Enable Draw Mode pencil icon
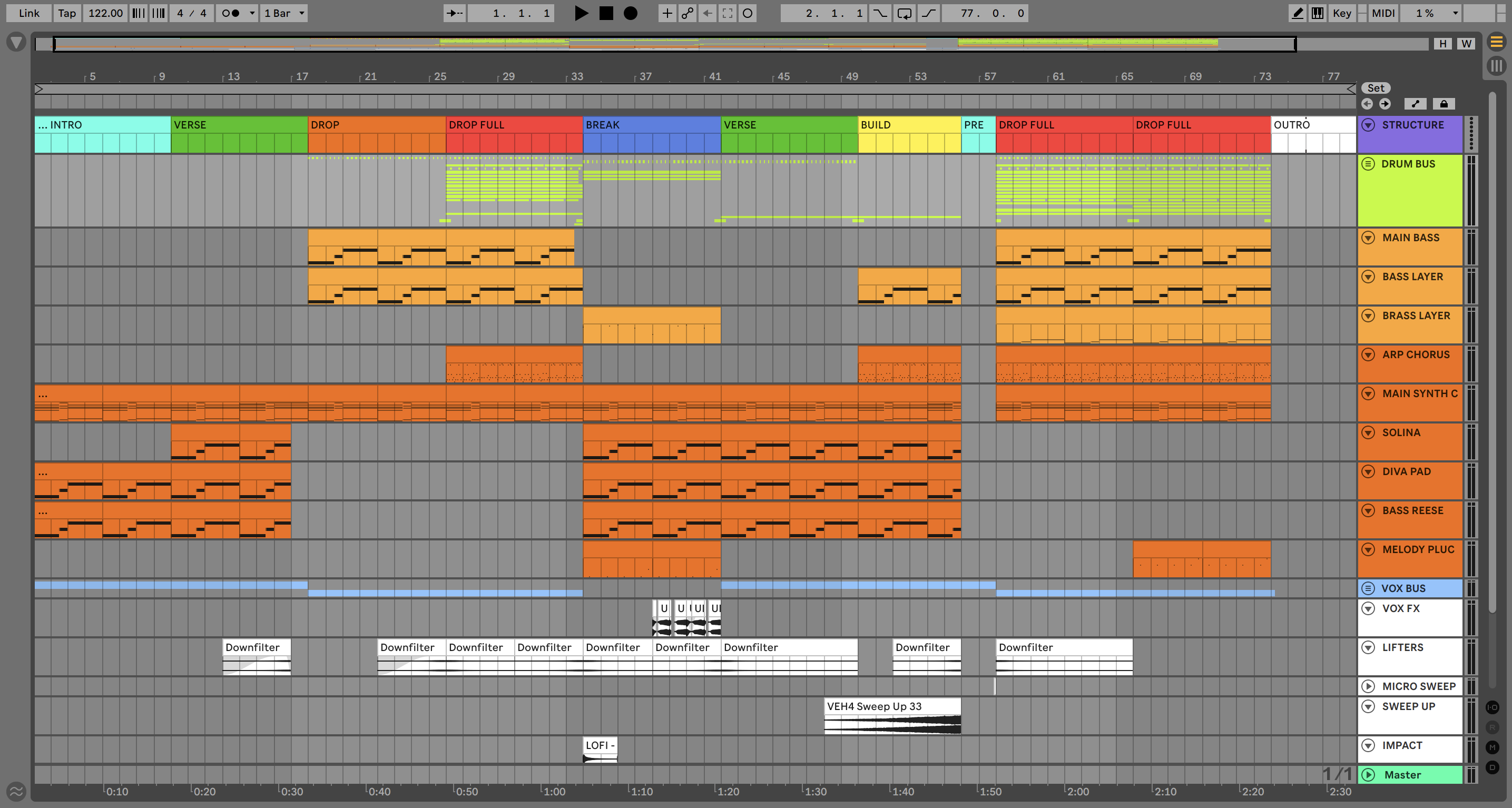This screenshot has height=808, width=1512. (1298, 13)
